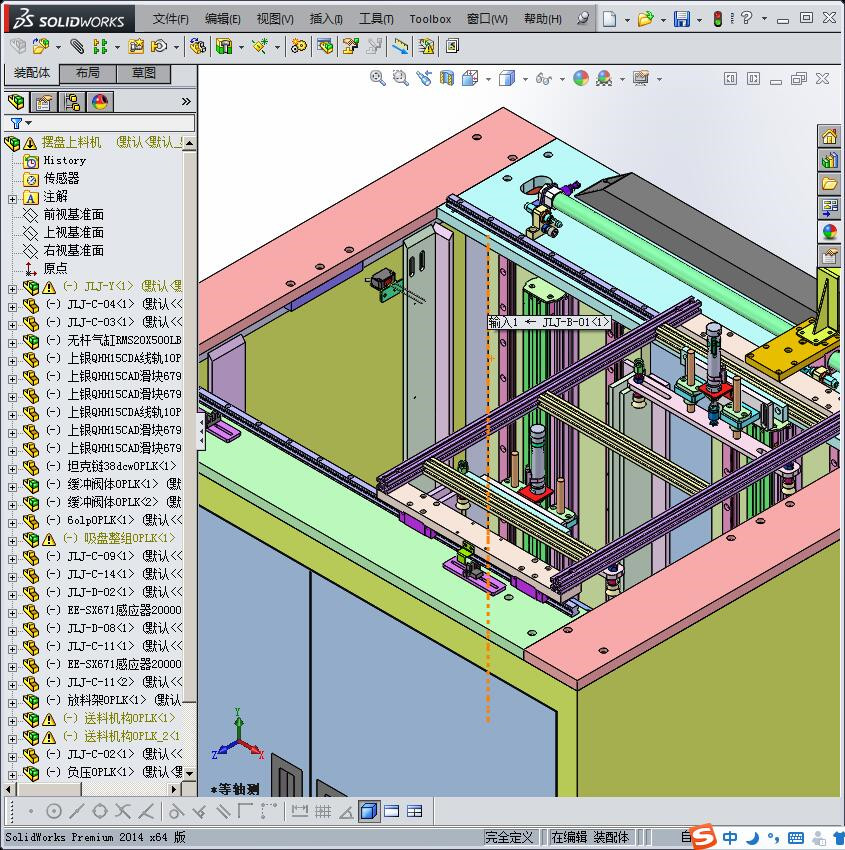Open the Toolbox menu

(430, 19)
